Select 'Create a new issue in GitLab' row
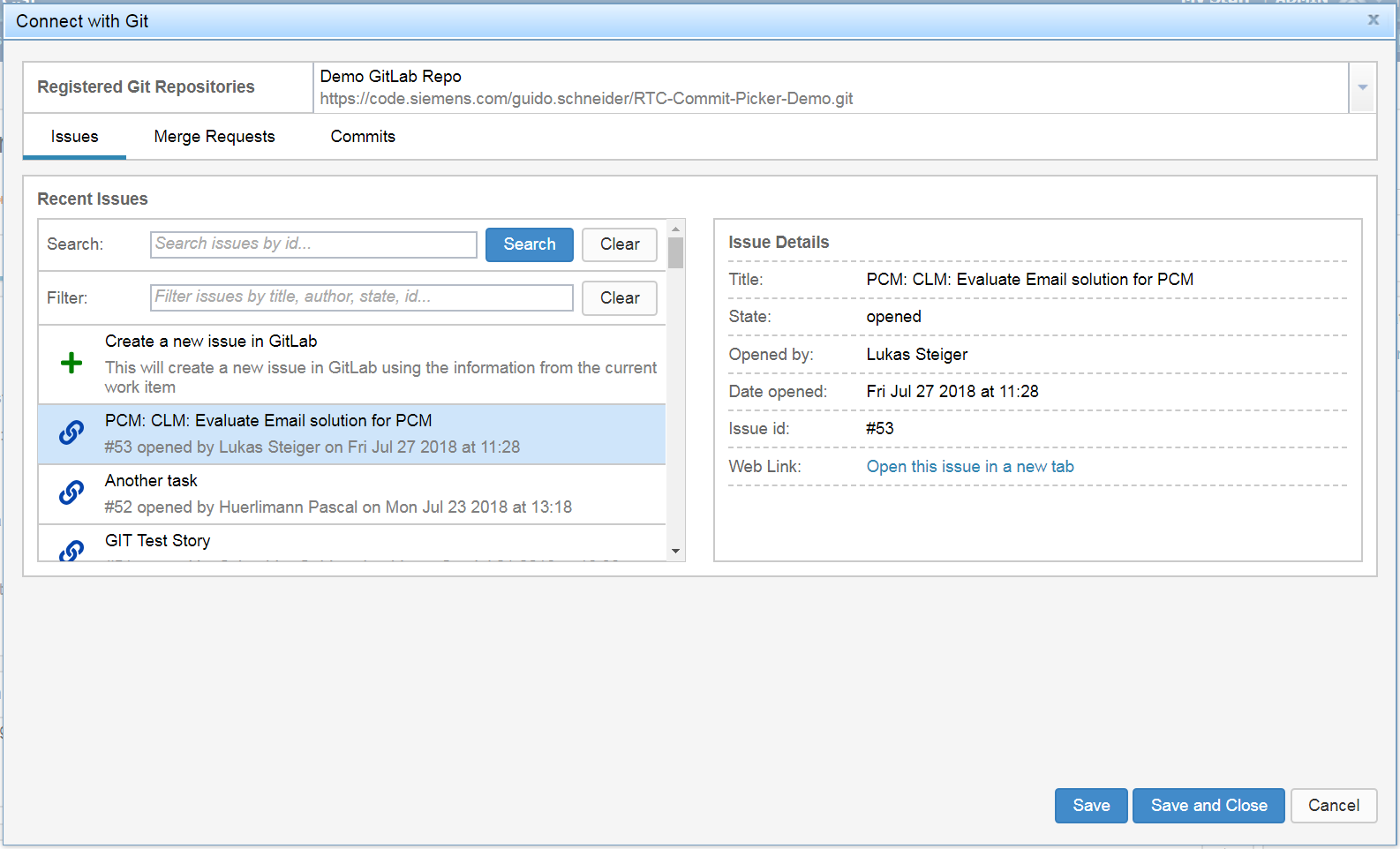This screenshot has width=1400, height=849. pos(352,364)
